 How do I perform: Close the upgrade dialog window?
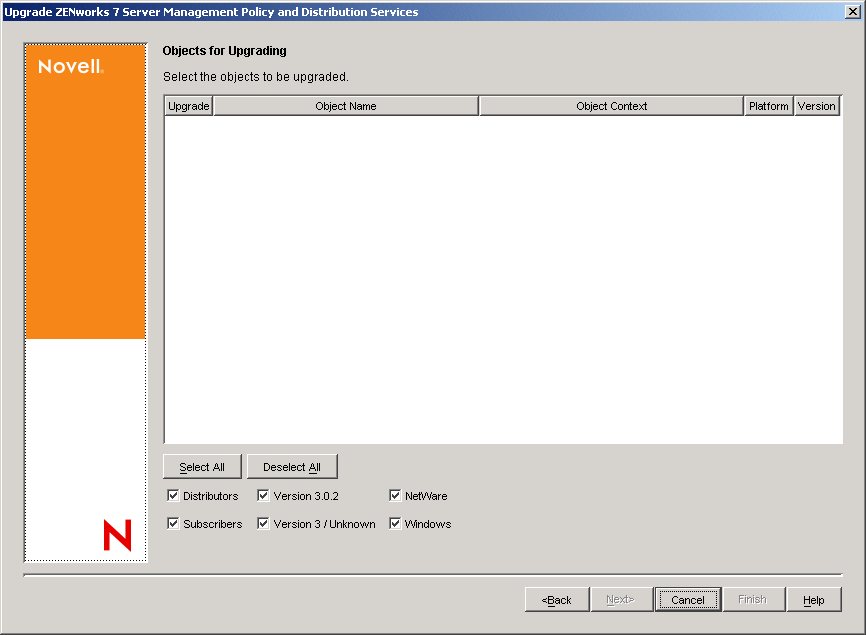(853, 12)
